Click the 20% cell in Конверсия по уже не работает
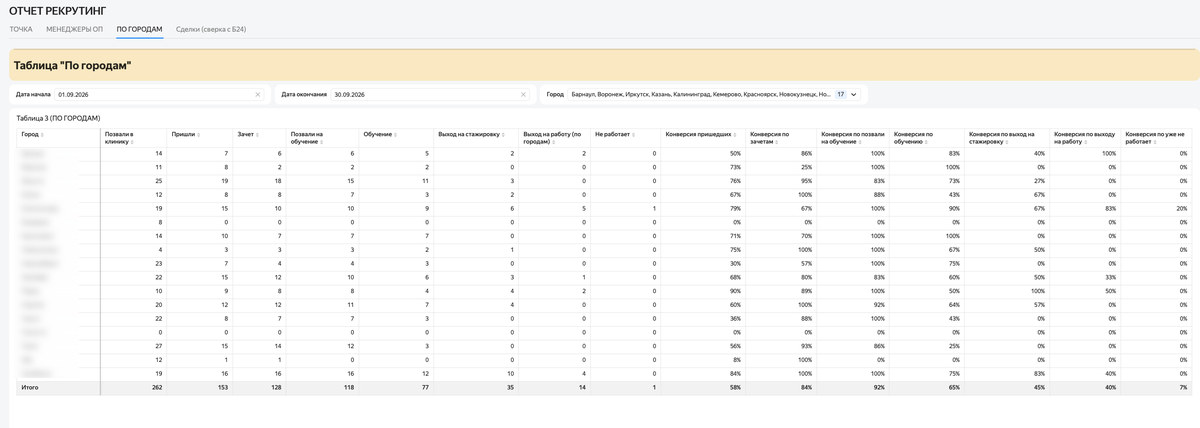1200x428 pixels. [x=1182, y=208]
